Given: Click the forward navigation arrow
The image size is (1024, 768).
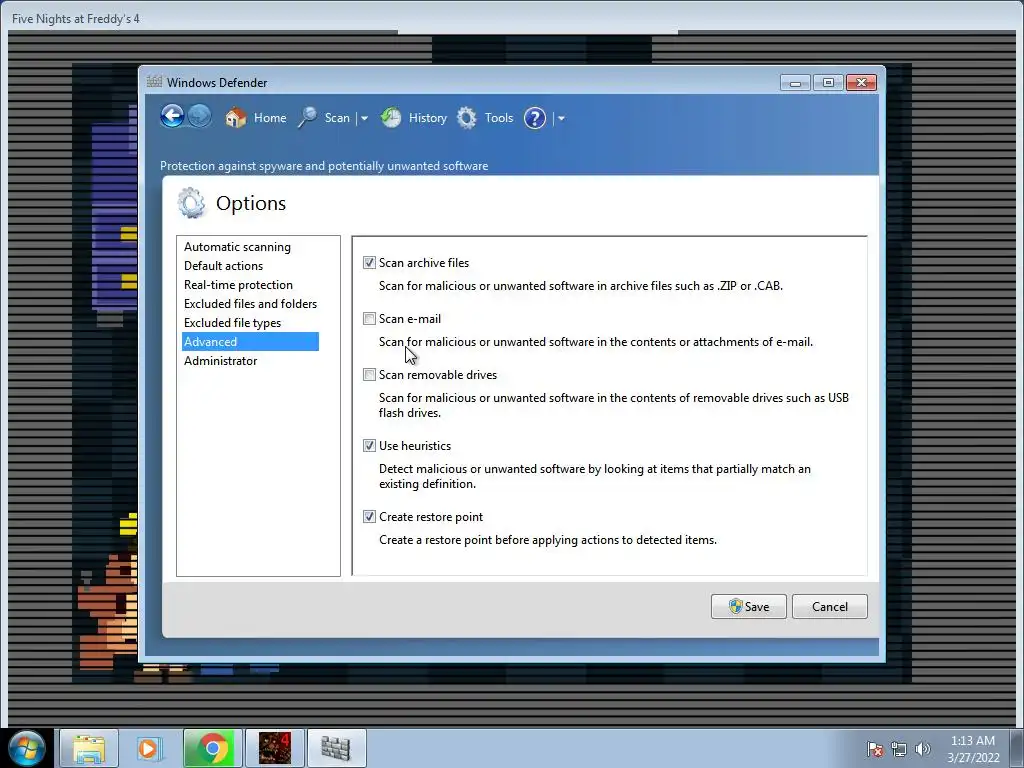Looking at the screenshot, I should pyautogui.click(x=200, y=117).
